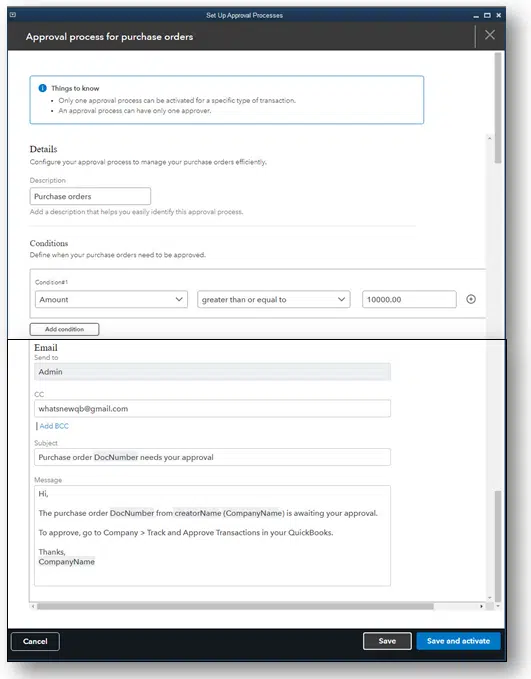Click Save and activate
Screen dimensions: 531x679
coord(458,641)
